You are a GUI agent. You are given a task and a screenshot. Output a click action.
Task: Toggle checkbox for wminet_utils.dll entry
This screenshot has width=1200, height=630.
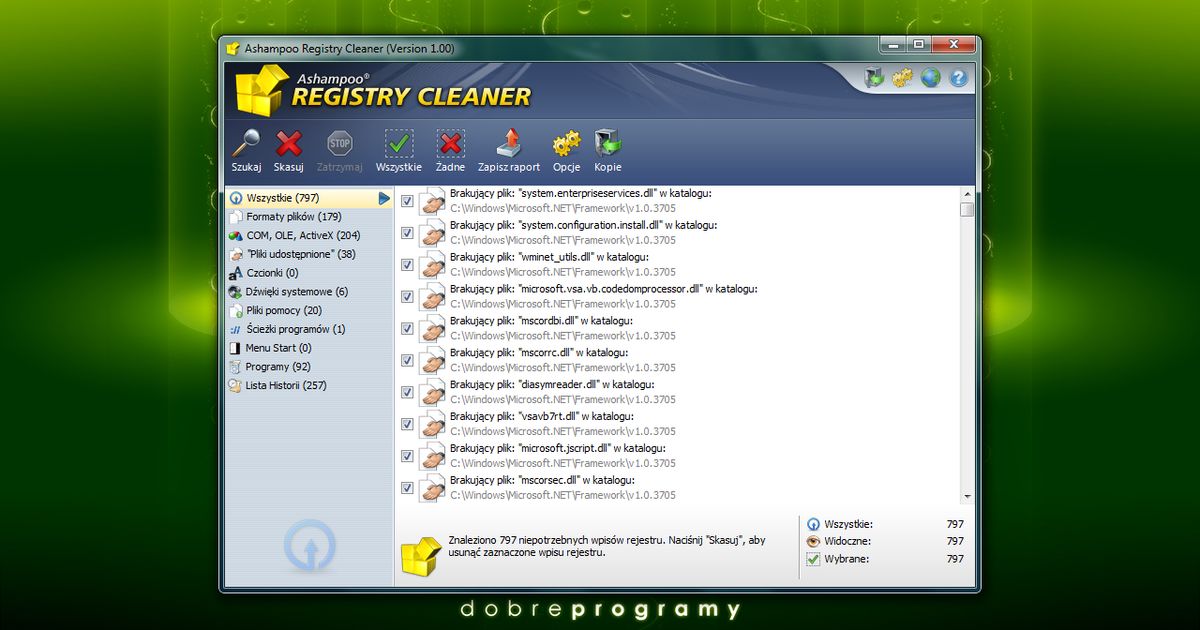407,265
